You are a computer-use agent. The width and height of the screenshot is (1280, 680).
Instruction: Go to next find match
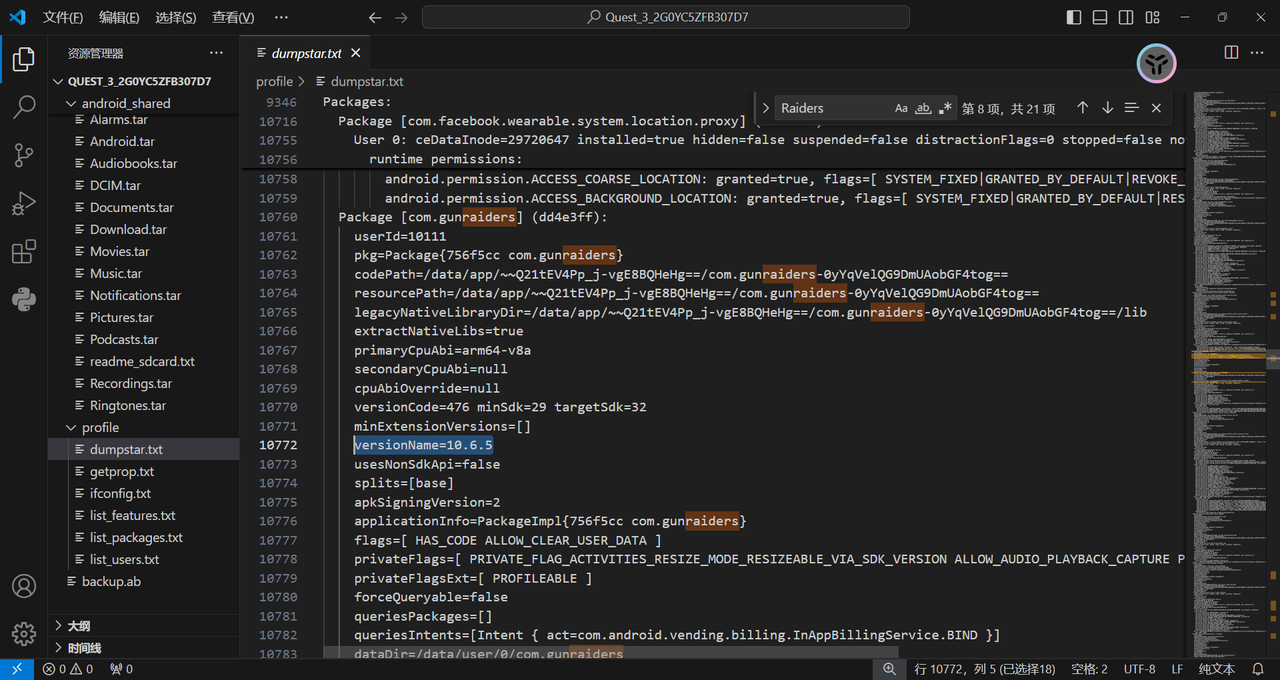point(1107,108)
